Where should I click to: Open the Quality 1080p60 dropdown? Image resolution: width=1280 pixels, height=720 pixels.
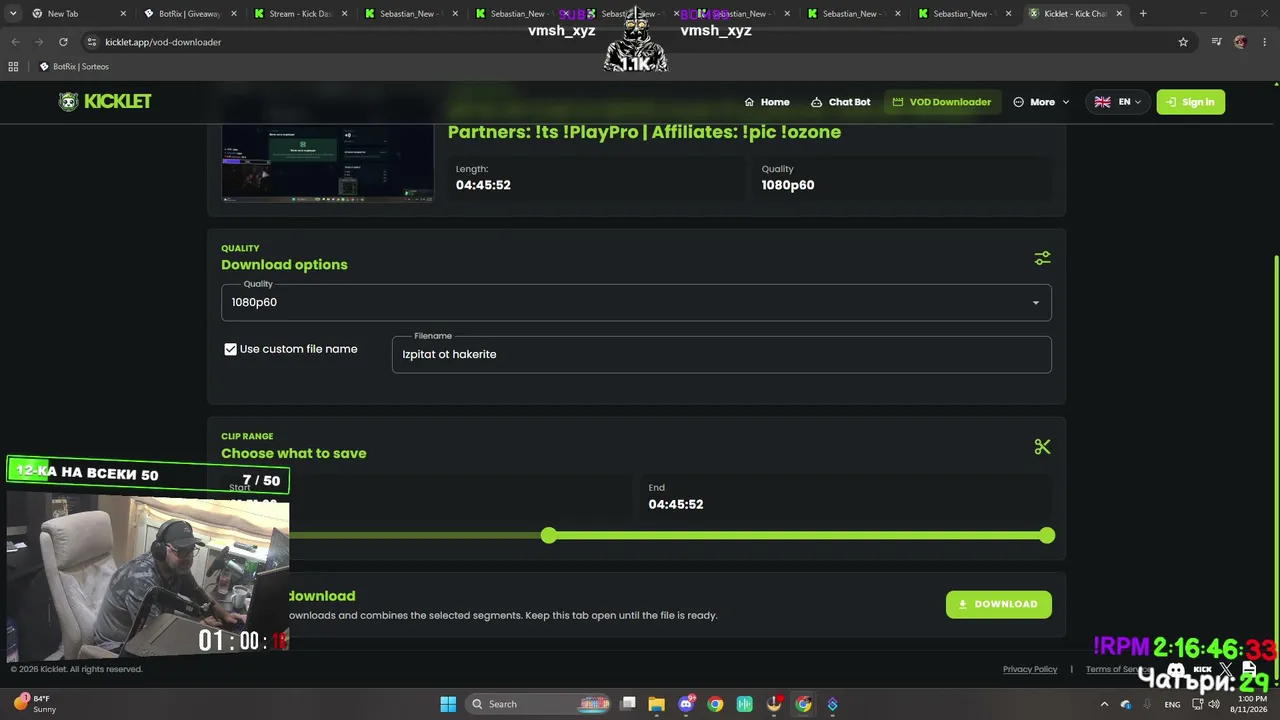click(636, 302)
